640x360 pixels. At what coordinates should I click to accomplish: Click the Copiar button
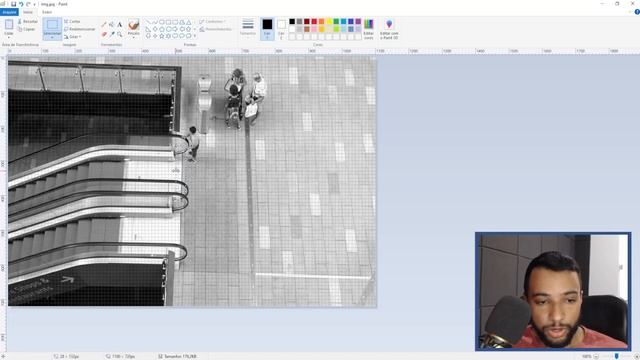point(26,29)
